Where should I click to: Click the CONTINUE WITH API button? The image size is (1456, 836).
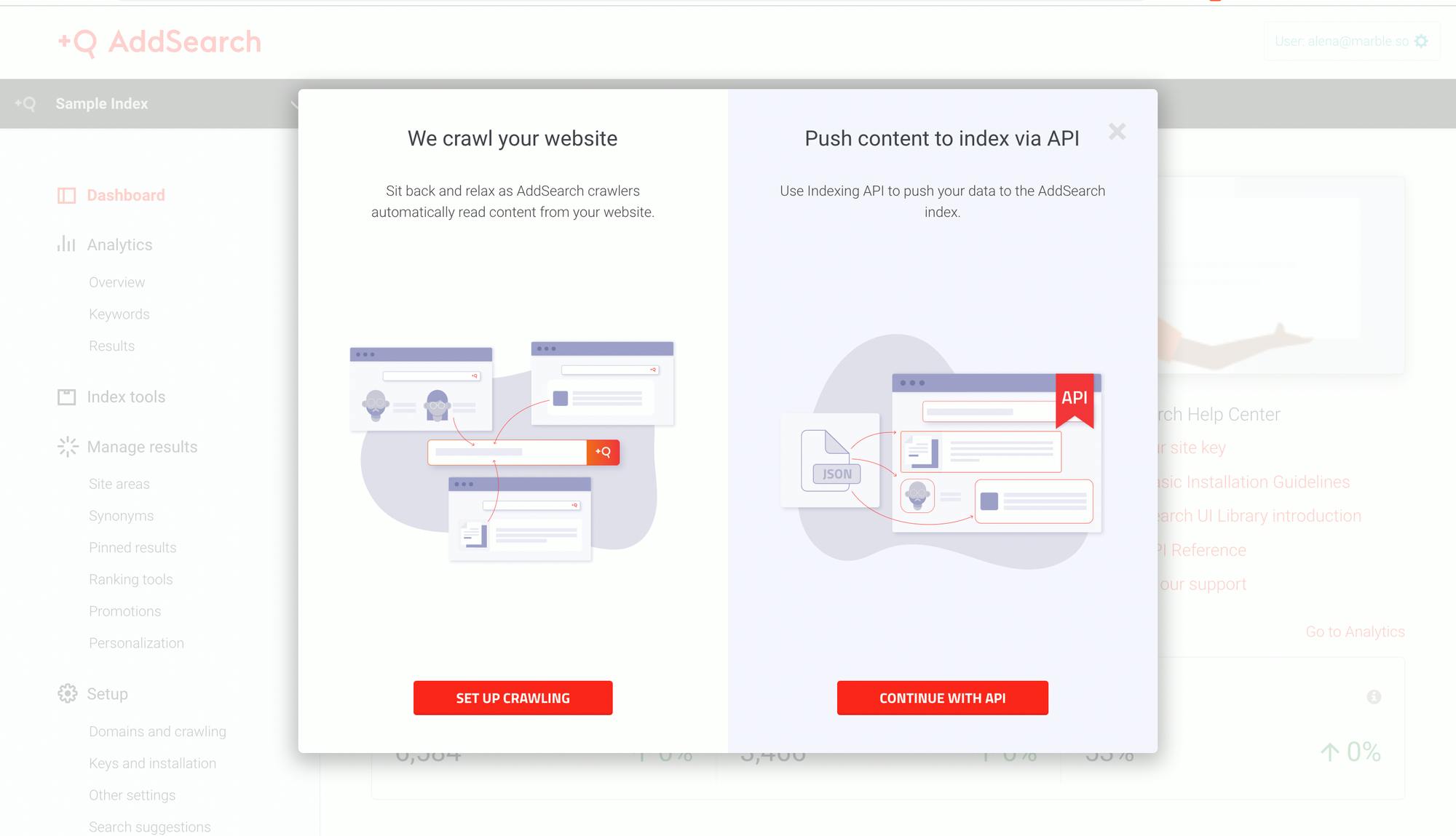(942, 698)
